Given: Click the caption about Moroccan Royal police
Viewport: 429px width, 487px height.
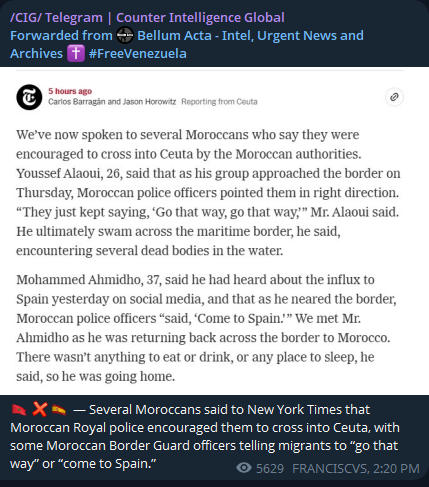Looking at the screenshot, I should click(x=205, y=436).
